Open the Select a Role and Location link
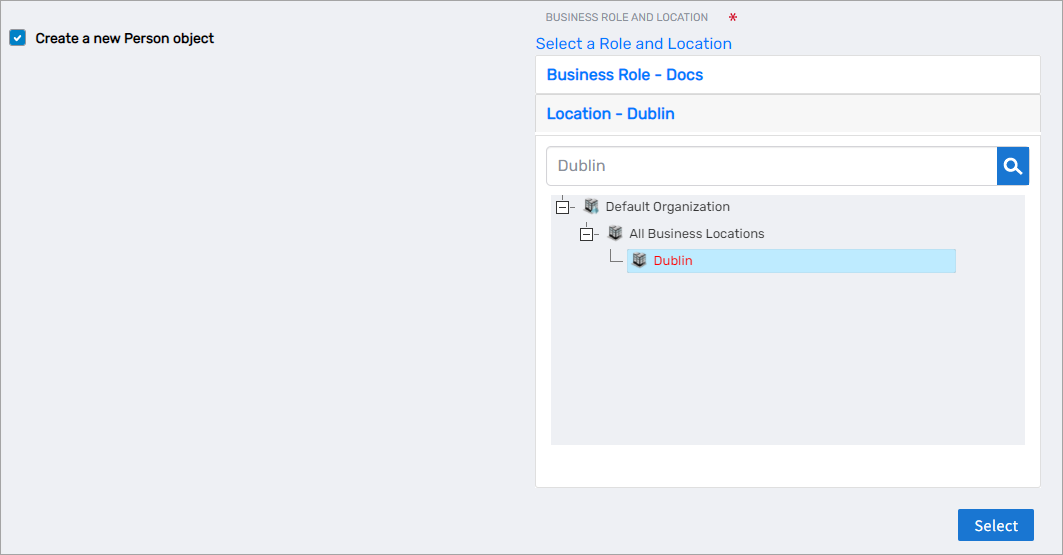 (633, 44)
